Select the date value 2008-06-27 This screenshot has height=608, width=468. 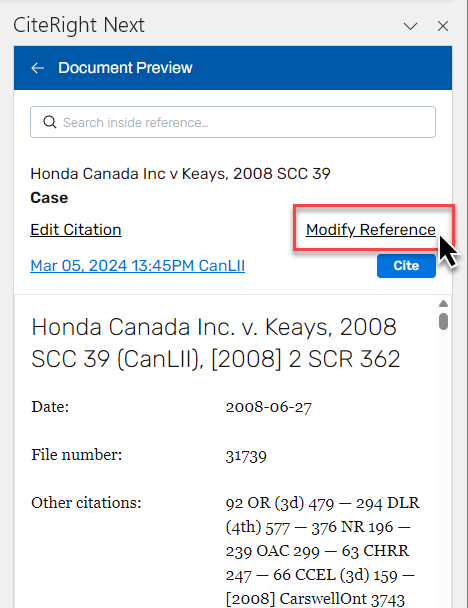269,407
